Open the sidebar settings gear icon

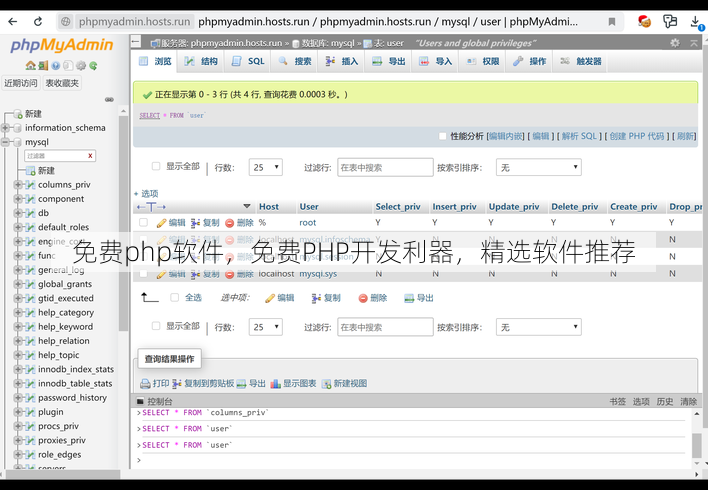(x=81, y=65)
